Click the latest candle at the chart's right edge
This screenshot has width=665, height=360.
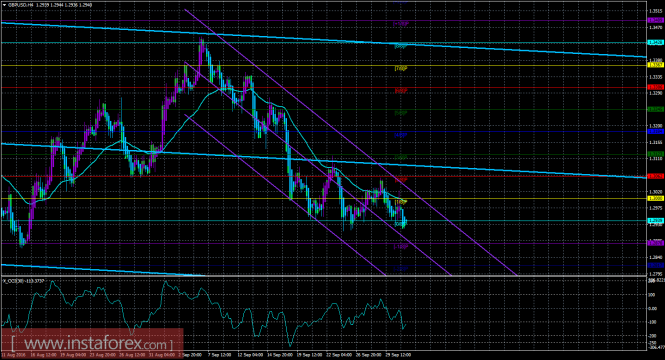click(406, 221)
